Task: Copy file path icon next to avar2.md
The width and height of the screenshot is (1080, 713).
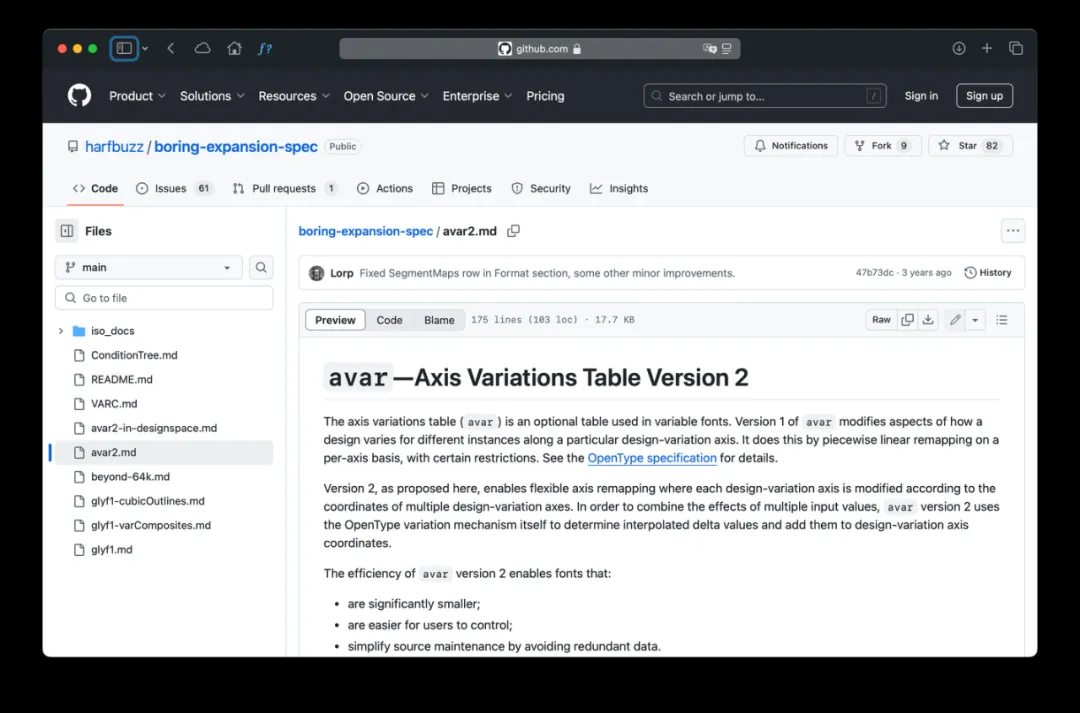Action: click(x=513, y=231)
